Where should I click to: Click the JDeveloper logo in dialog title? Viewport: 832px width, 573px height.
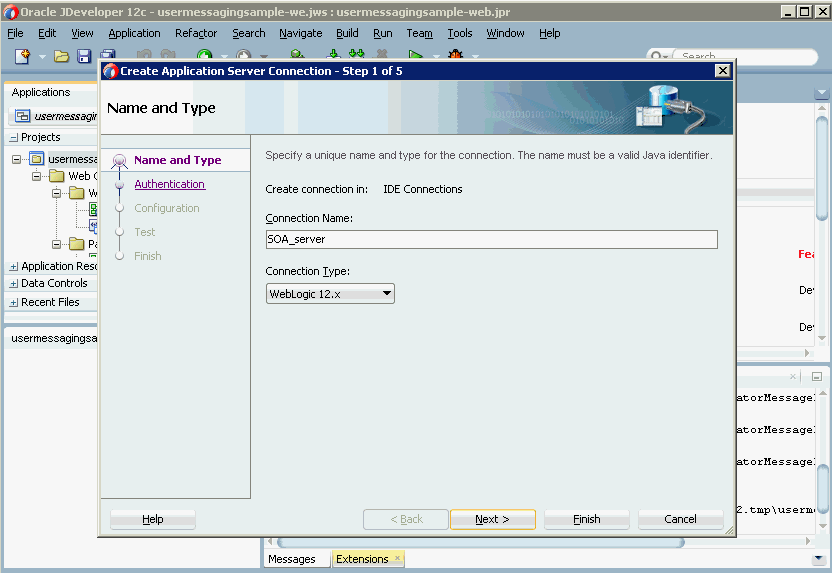(x=110, y=71)
